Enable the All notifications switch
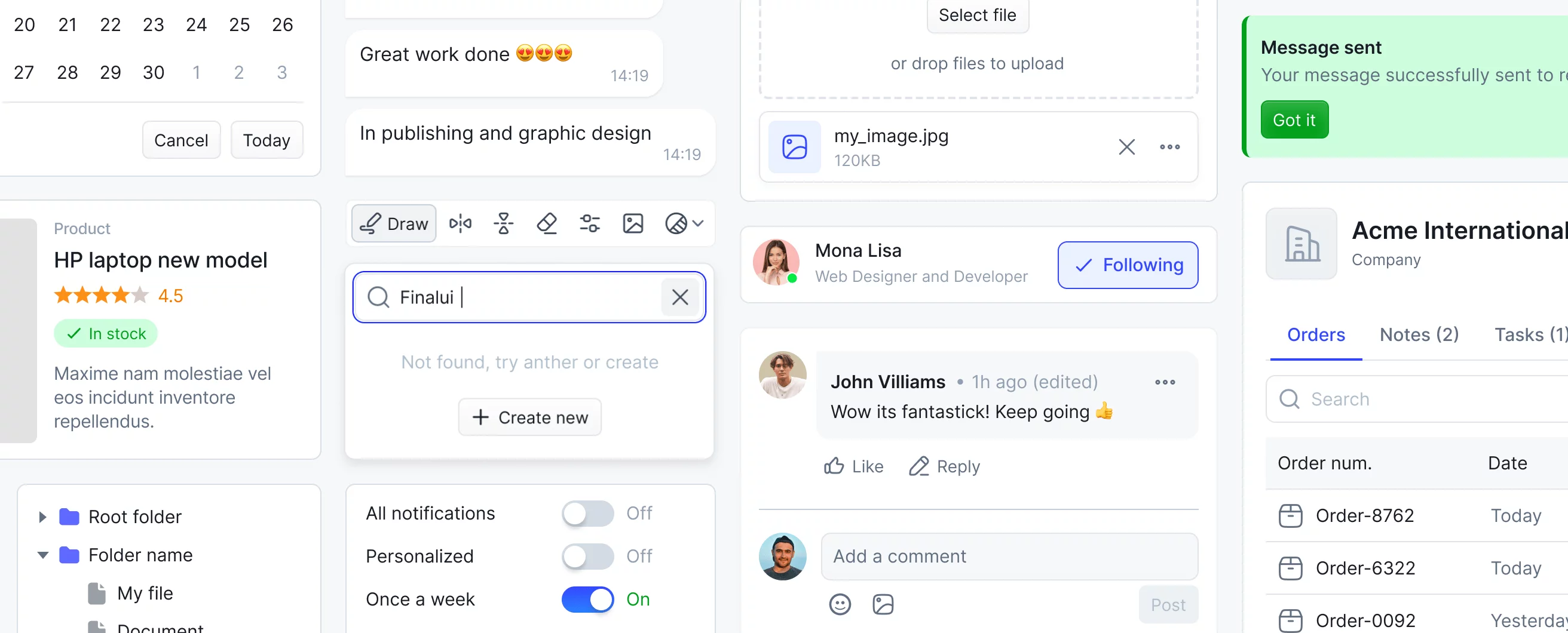 tap(587, 514)
